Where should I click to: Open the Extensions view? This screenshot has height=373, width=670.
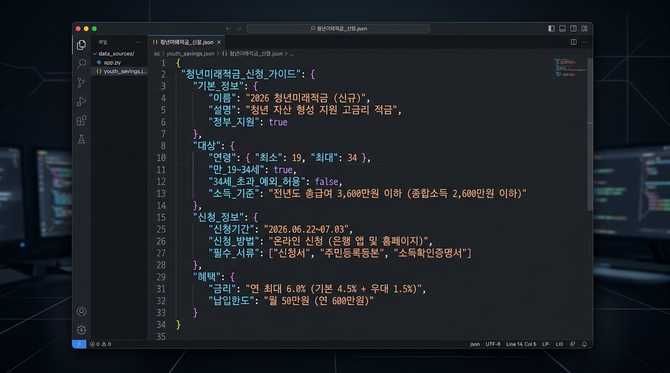(81, 120)
